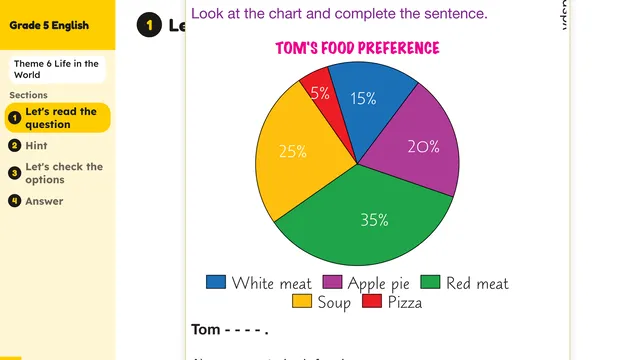
Task: Click the purple 20% pie slice
Action: [x=420, y=146]
